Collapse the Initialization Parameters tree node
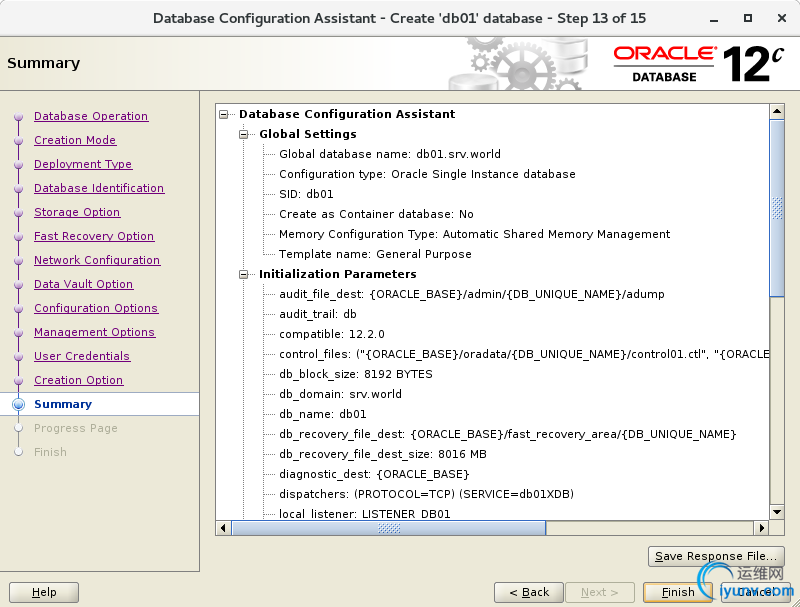This screenshot has height=607, width=800. point(244,274)
